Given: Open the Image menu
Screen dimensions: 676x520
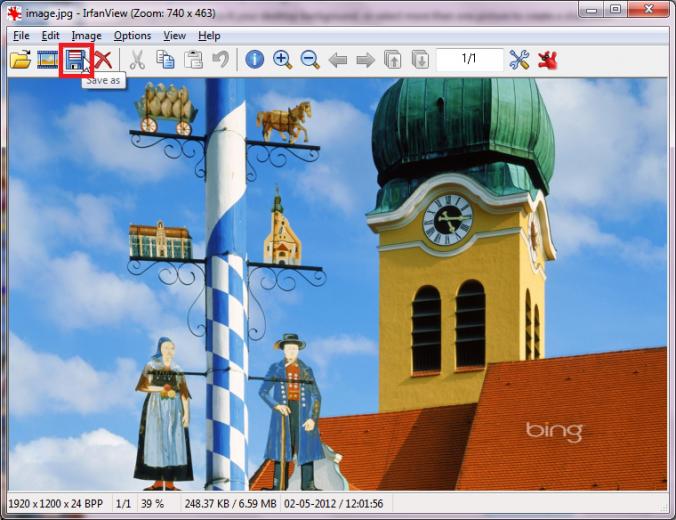Looking at the screenshot, I should (x=86, y=36).
